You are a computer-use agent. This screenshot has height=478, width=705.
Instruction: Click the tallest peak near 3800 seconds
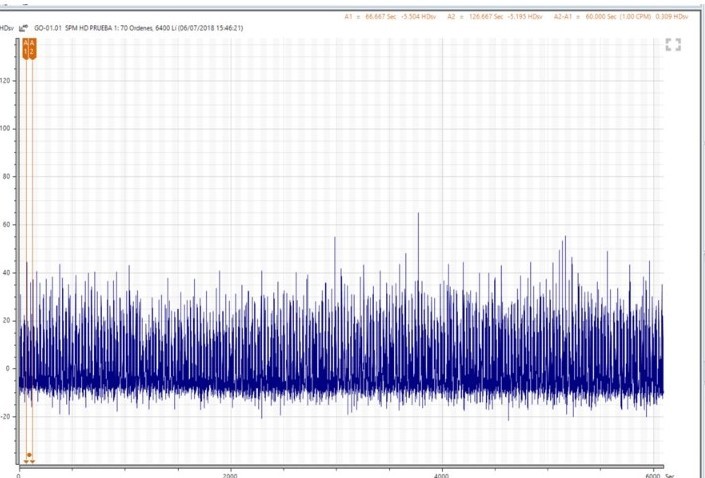(x=418, y=215)
